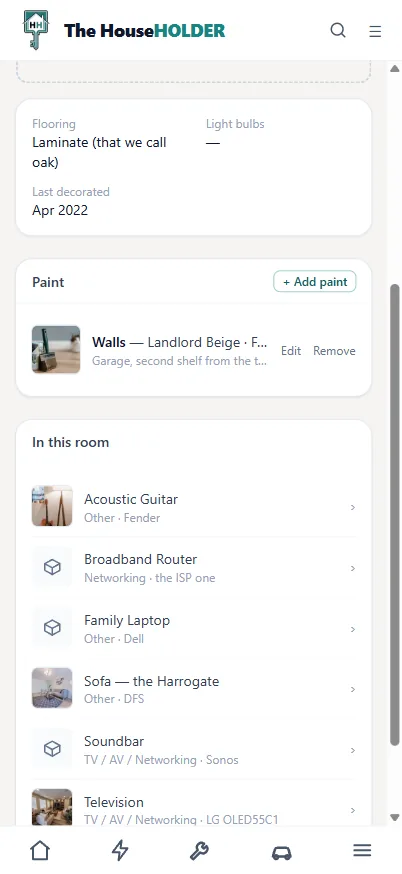The image size is (402, 874).
Task: Open the Sofa — the Harrogate item
Action: point(193,689)
